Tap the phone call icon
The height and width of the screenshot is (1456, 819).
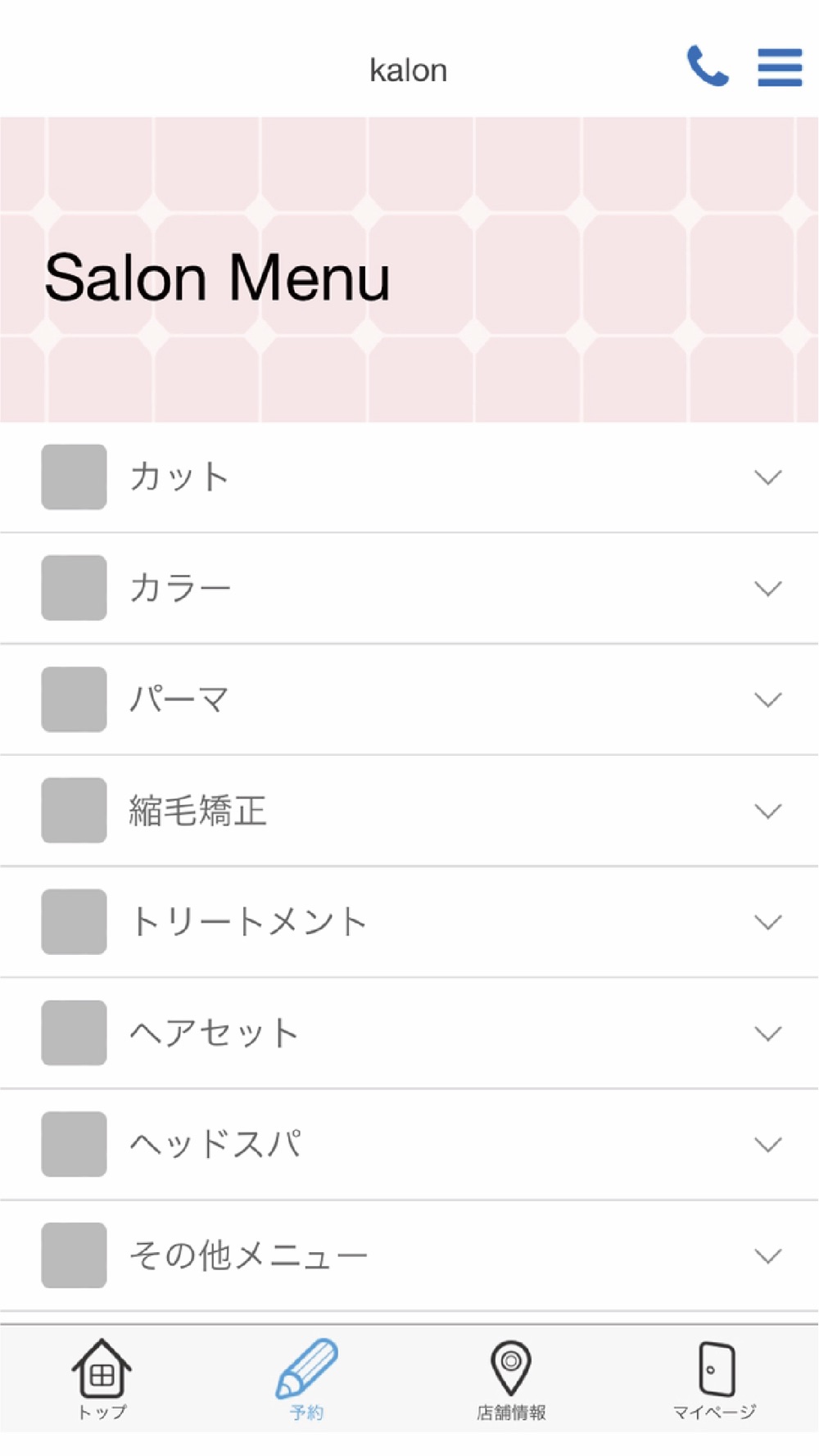pos(707,66)
